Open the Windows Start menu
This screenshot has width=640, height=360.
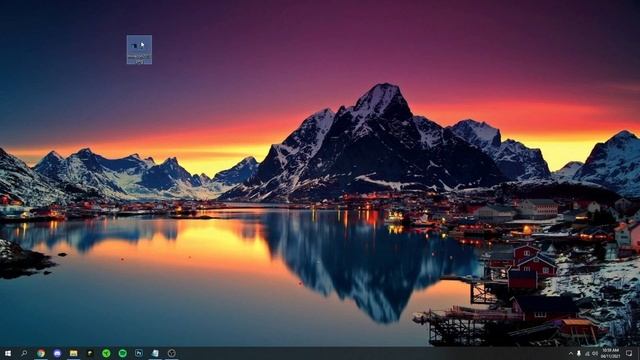click(7, 353)
